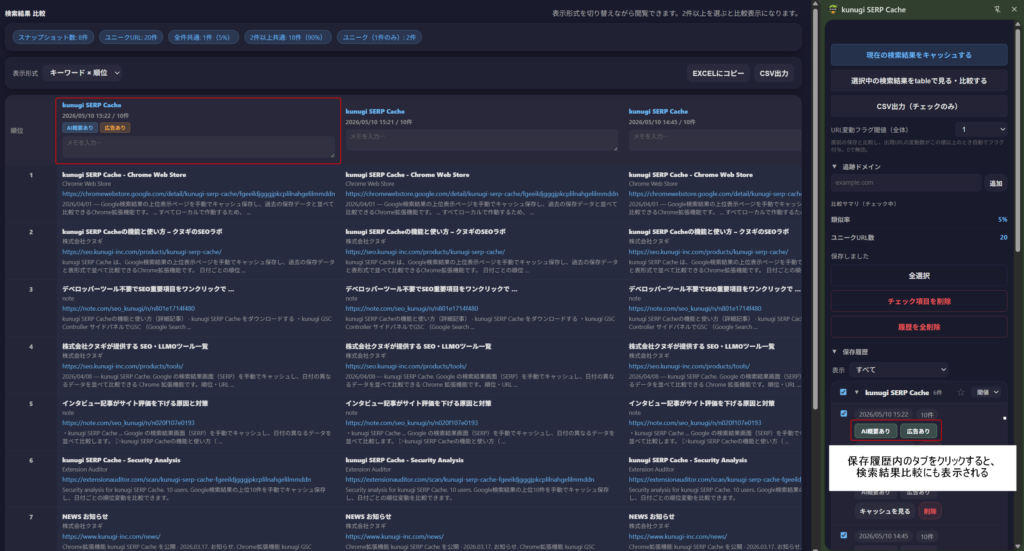1024x551 pixels.
Task: Click the 追加 domain button
Action: click(x=995, y=183)
